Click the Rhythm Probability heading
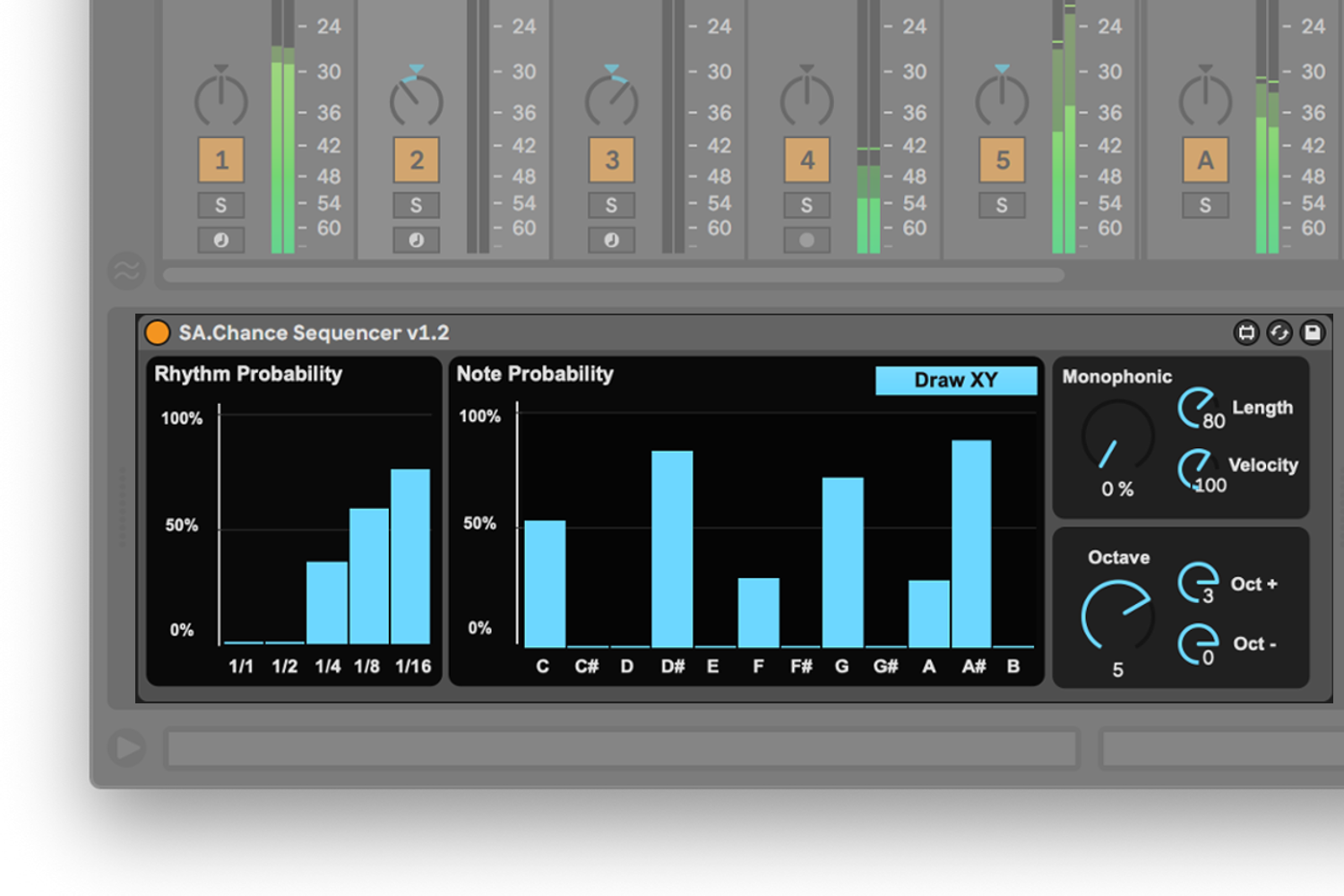Viewport: 1344px width, 896px height. pyautogui.click(x=248, y=375)
